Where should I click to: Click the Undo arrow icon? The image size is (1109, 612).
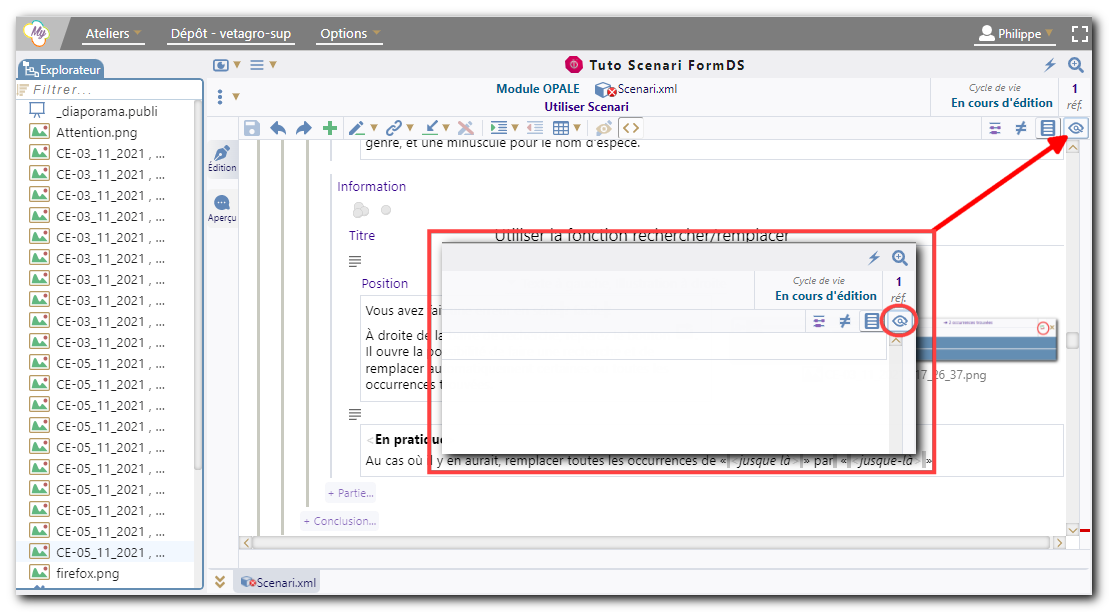pyautogui.click(x=278, y=128)
